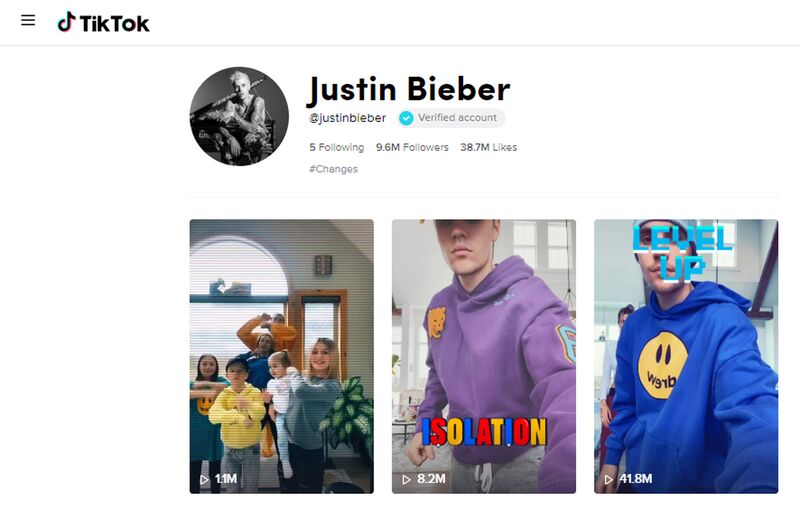This screenshot has width=800, height=510.
Task: Click the LEVEL UP text overlay
Action: coord(683,253)
